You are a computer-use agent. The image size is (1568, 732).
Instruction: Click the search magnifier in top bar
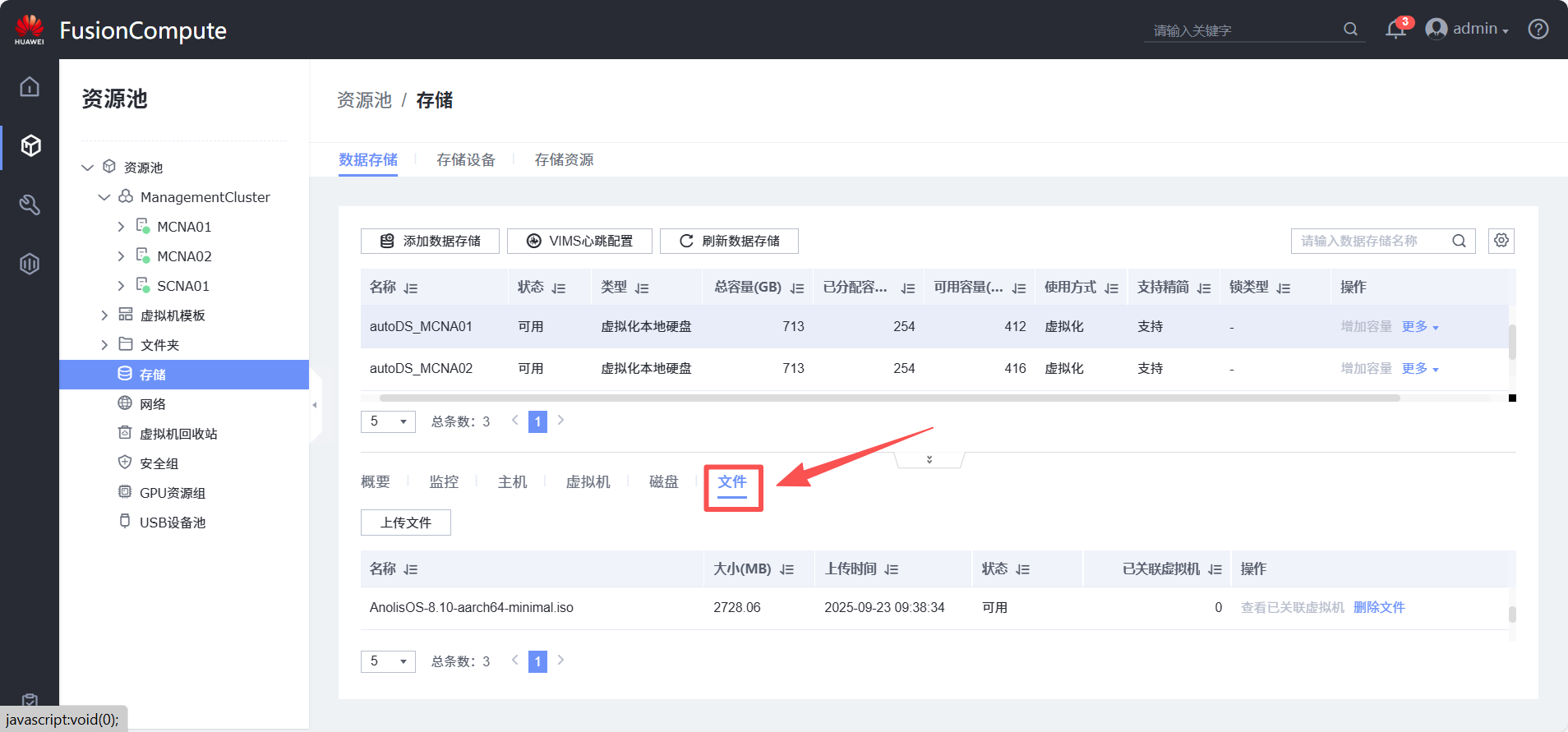click(x=1350, y=30)
